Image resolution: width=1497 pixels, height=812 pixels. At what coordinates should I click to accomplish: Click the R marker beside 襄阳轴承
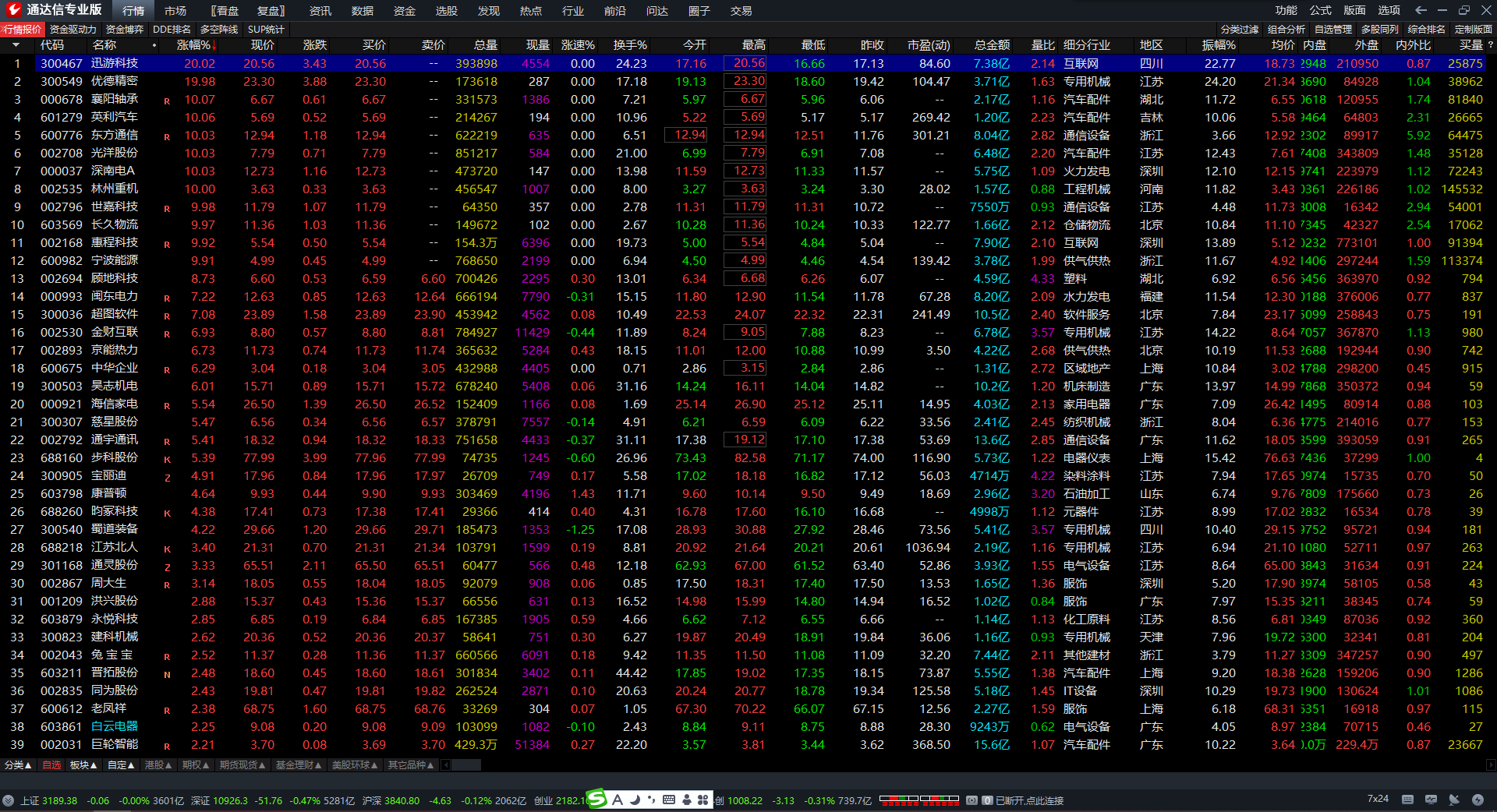(x=167, y=101)
